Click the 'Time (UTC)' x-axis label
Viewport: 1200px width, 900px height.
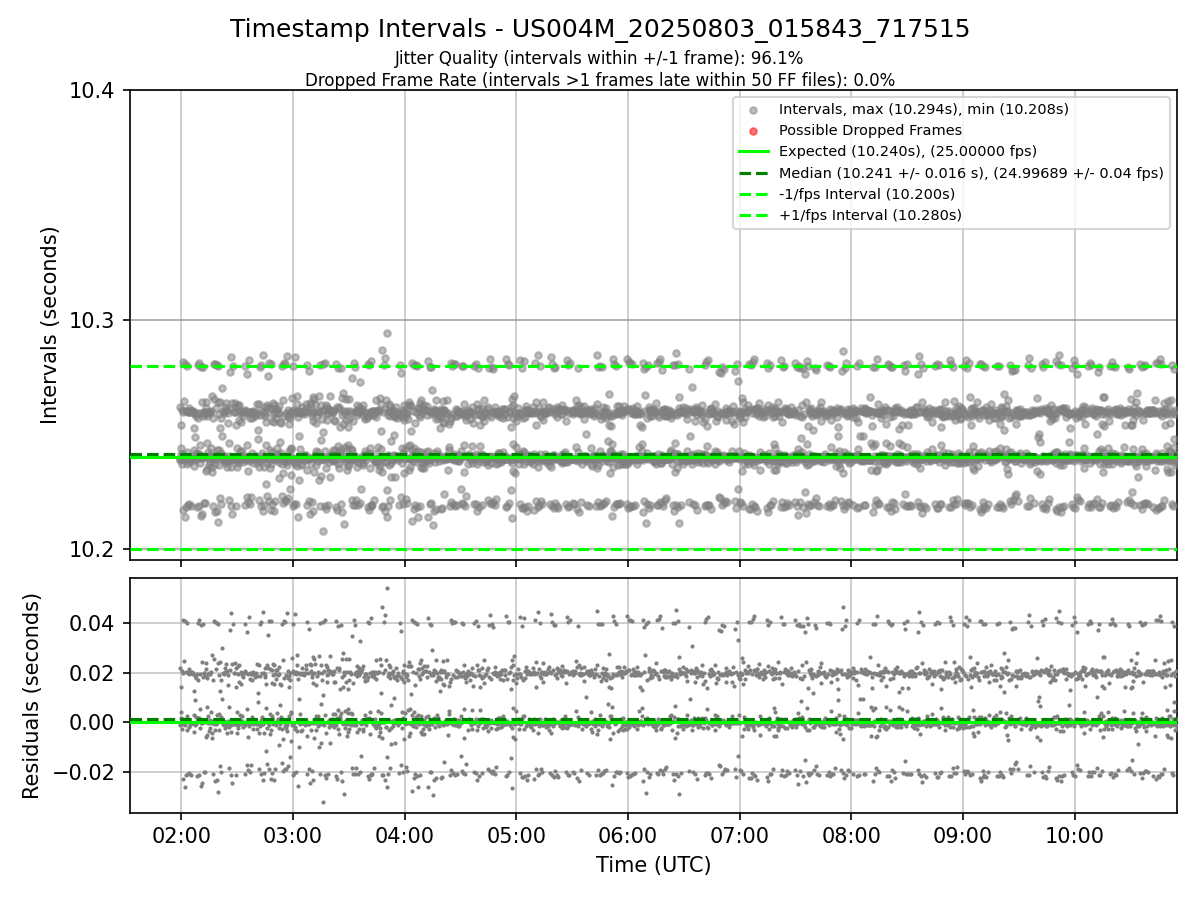pyautogui.click(x=653, y=865)
